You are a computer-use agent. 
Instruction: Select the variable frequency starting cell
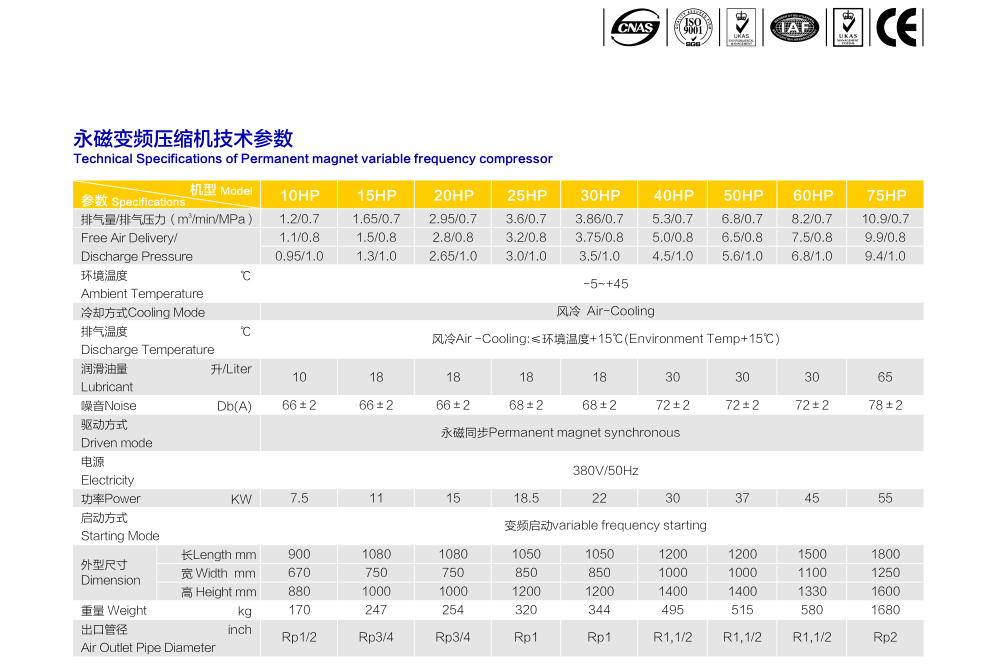(x=605, y=525)
